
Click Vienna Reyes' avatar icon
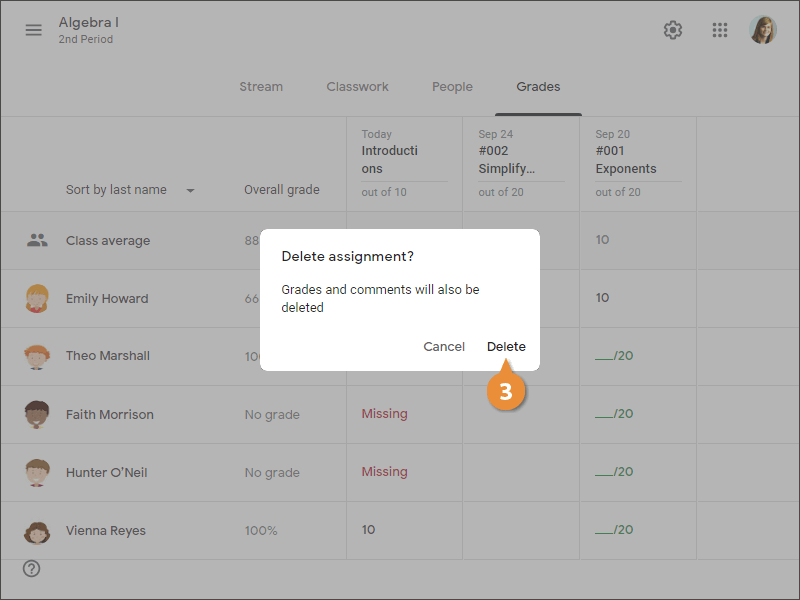pyautogui.click(x=37, y=531)
